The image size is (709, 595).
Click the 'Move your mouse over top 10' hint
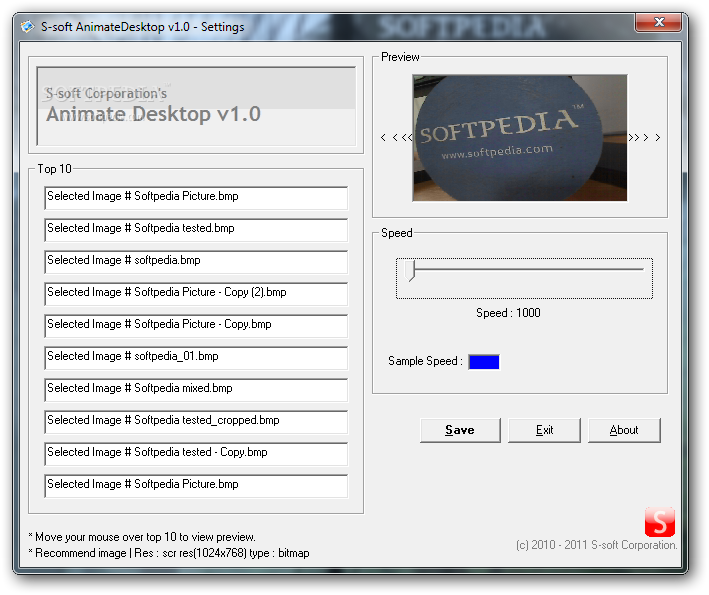pyautogui.click(x=142, y=537)
